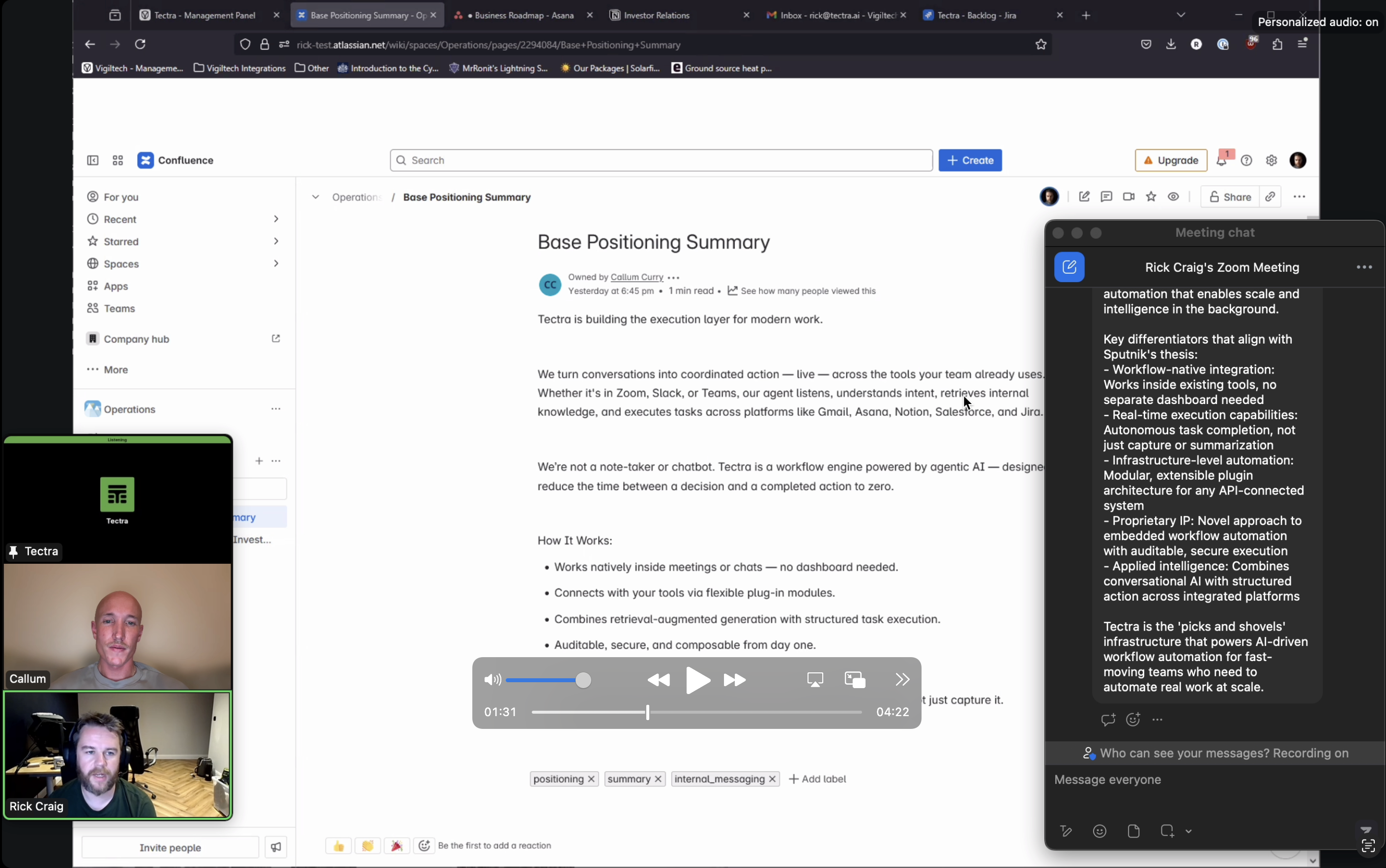
Task: Click the screenshot icon in chat toolbar
Action: coord(1167,831)
